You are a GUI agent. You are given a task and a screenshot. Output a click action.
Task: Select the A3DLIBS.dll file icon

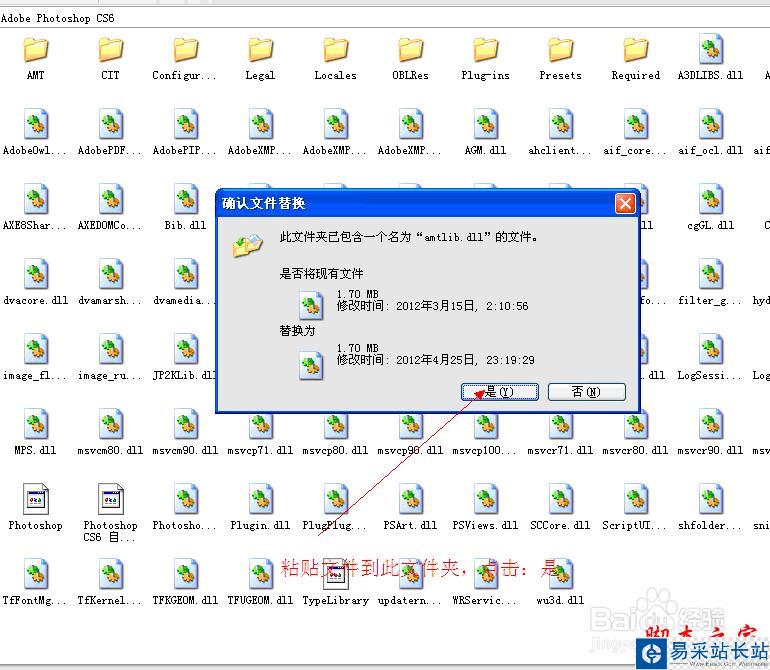click(x=711, y=49)
